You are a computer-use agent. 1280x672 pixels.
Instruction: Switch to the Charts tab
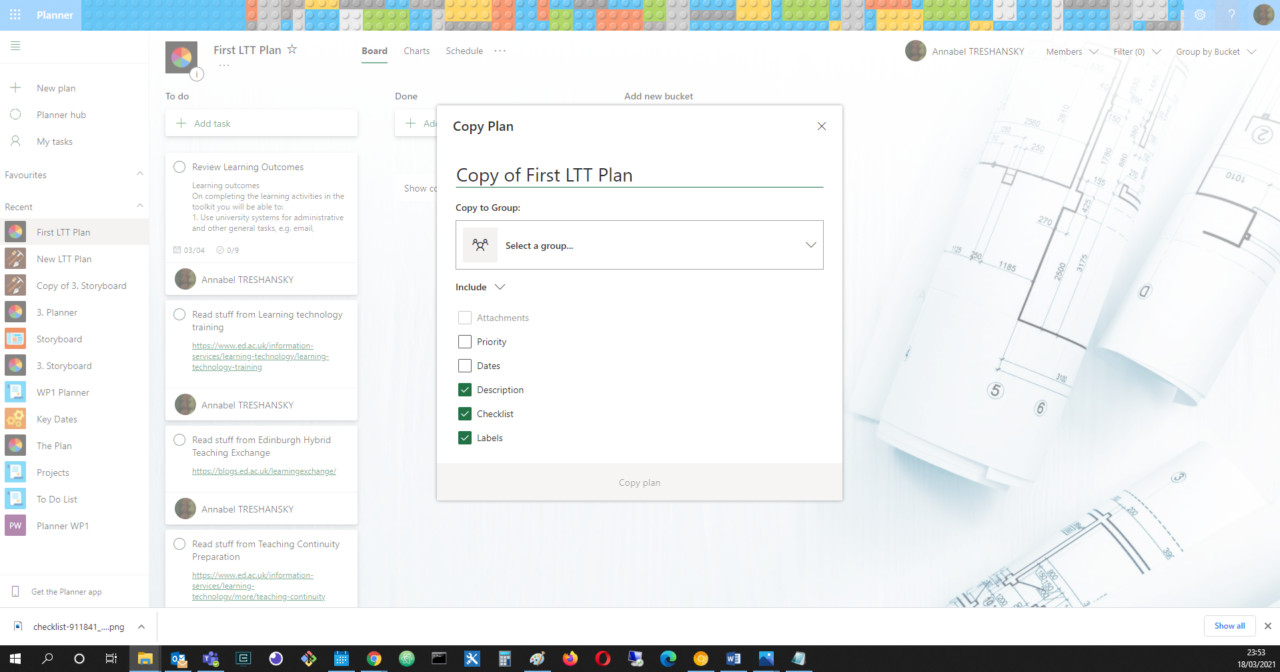416,51
